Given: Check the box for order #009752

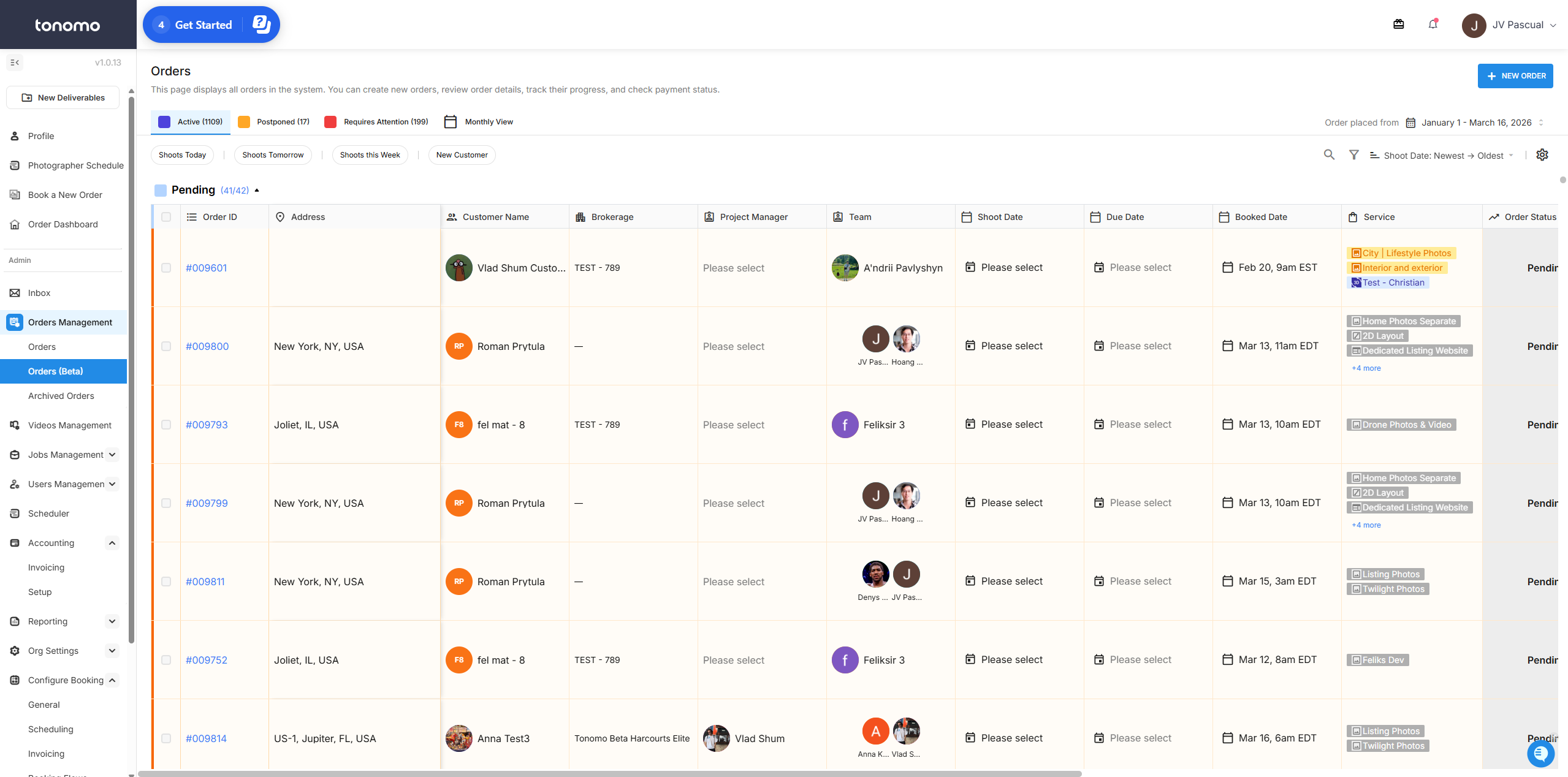Looking at the screenshot, I should 166,660.
